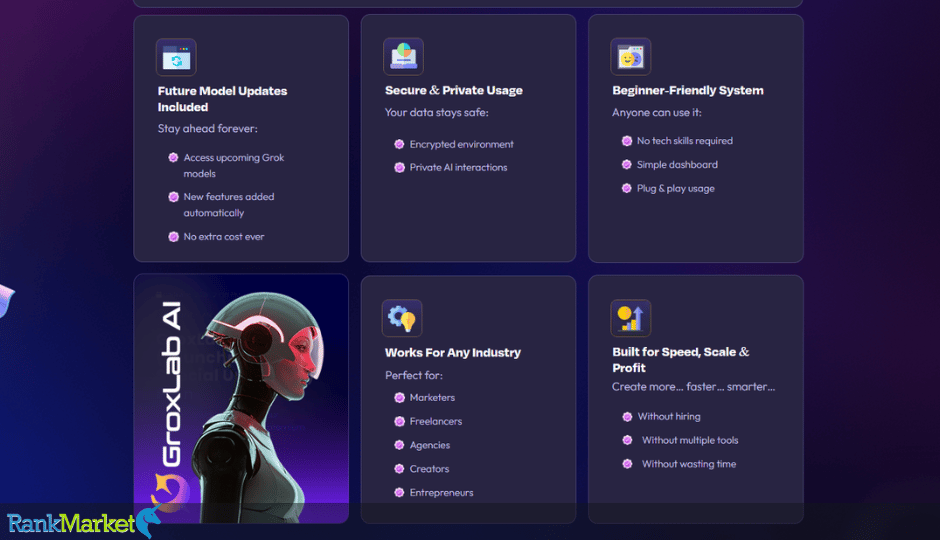Click the Future Model Updates Included heading

(x=222, y=99)
